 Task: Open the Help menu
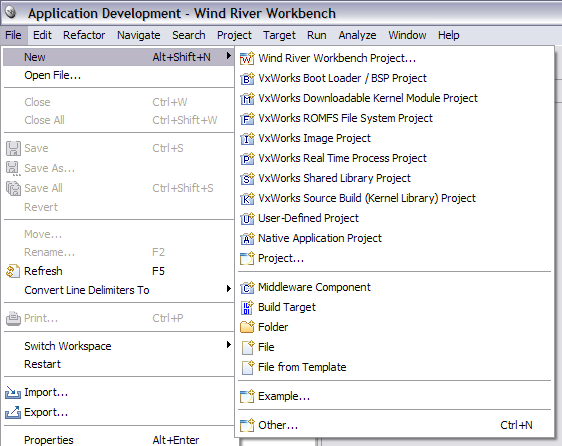click(x=448, y=35)
